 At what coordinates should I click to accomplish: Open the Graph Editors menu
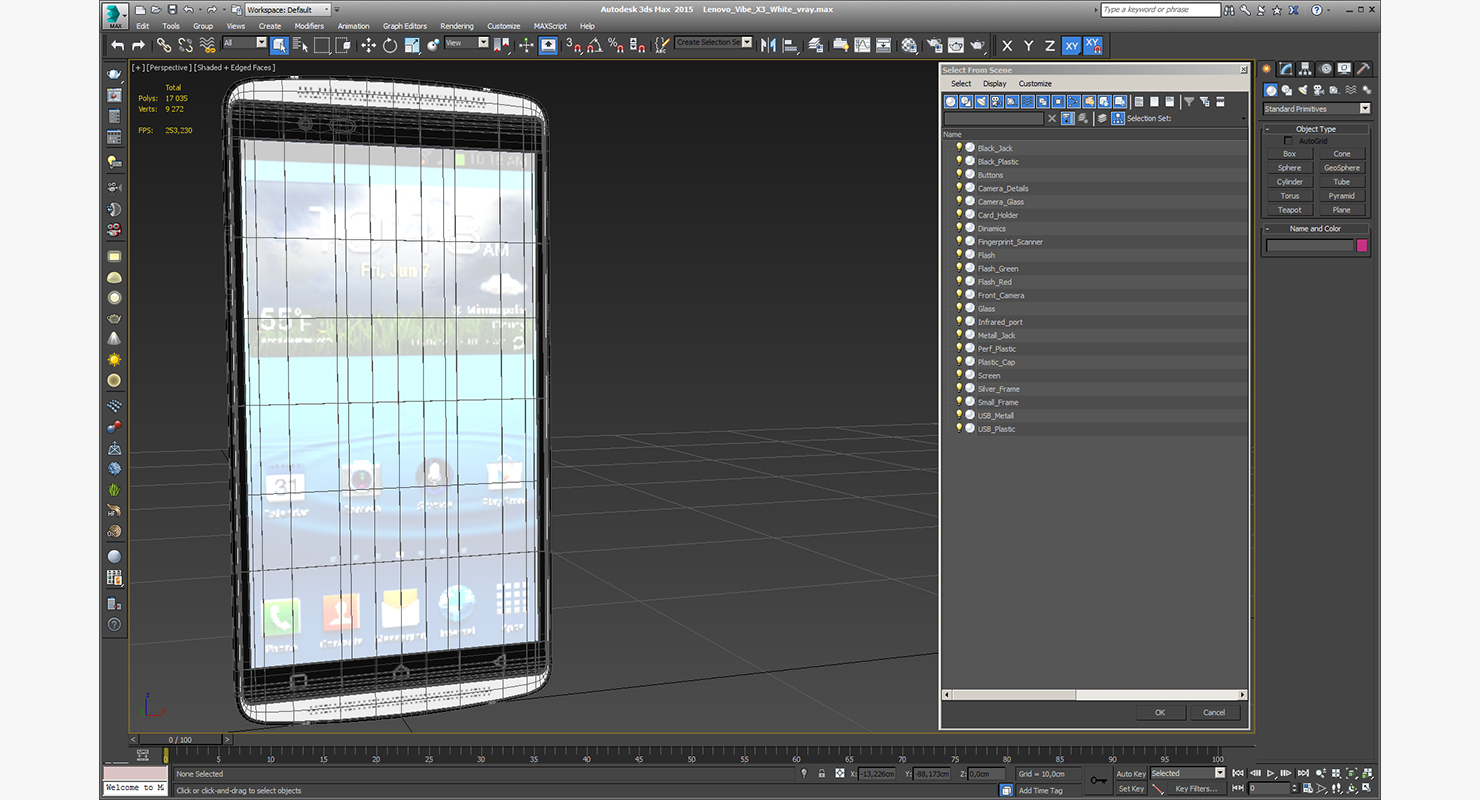click(404, 26)
